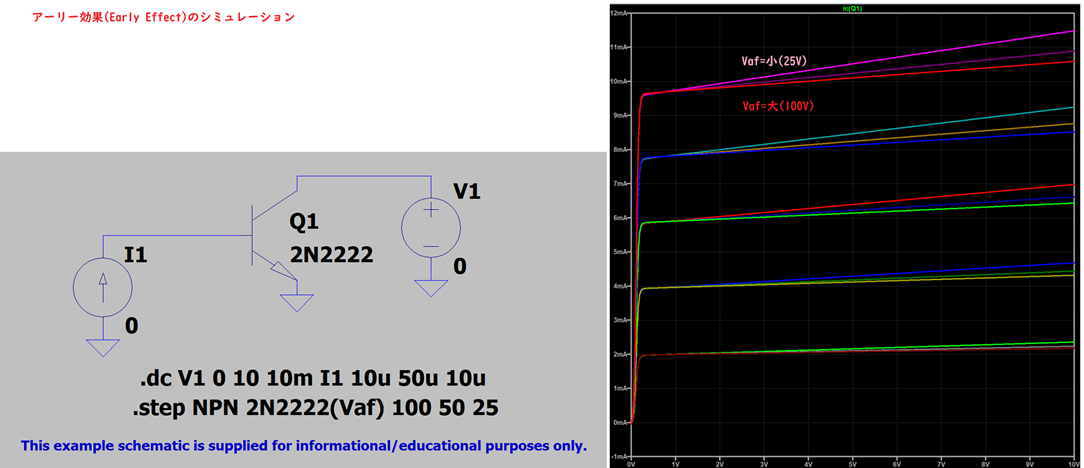Click the V1 source name label
Image resolution: width=1084 pixels, height=468 pixels.
click(466, 191)
